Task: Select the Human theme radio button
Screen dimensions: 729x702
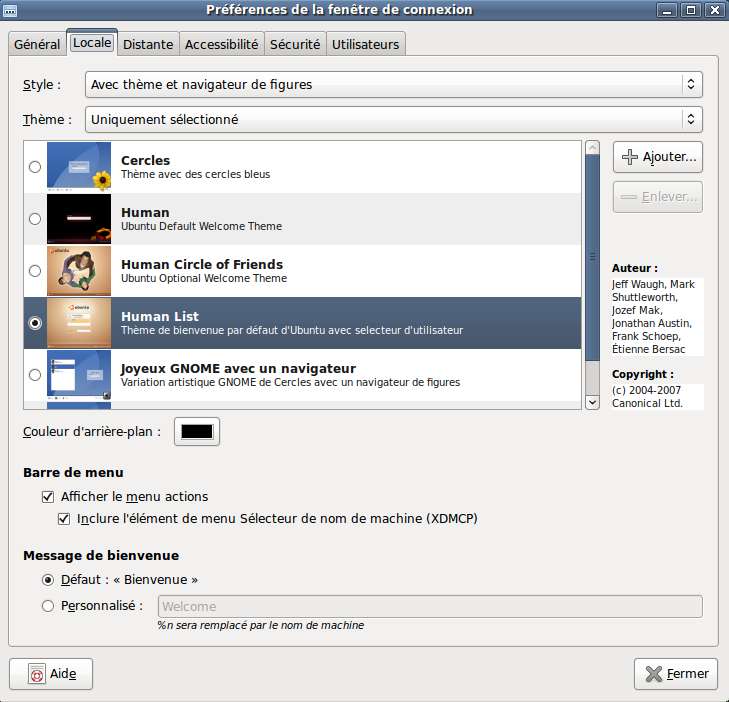Action: pos(35,219)
